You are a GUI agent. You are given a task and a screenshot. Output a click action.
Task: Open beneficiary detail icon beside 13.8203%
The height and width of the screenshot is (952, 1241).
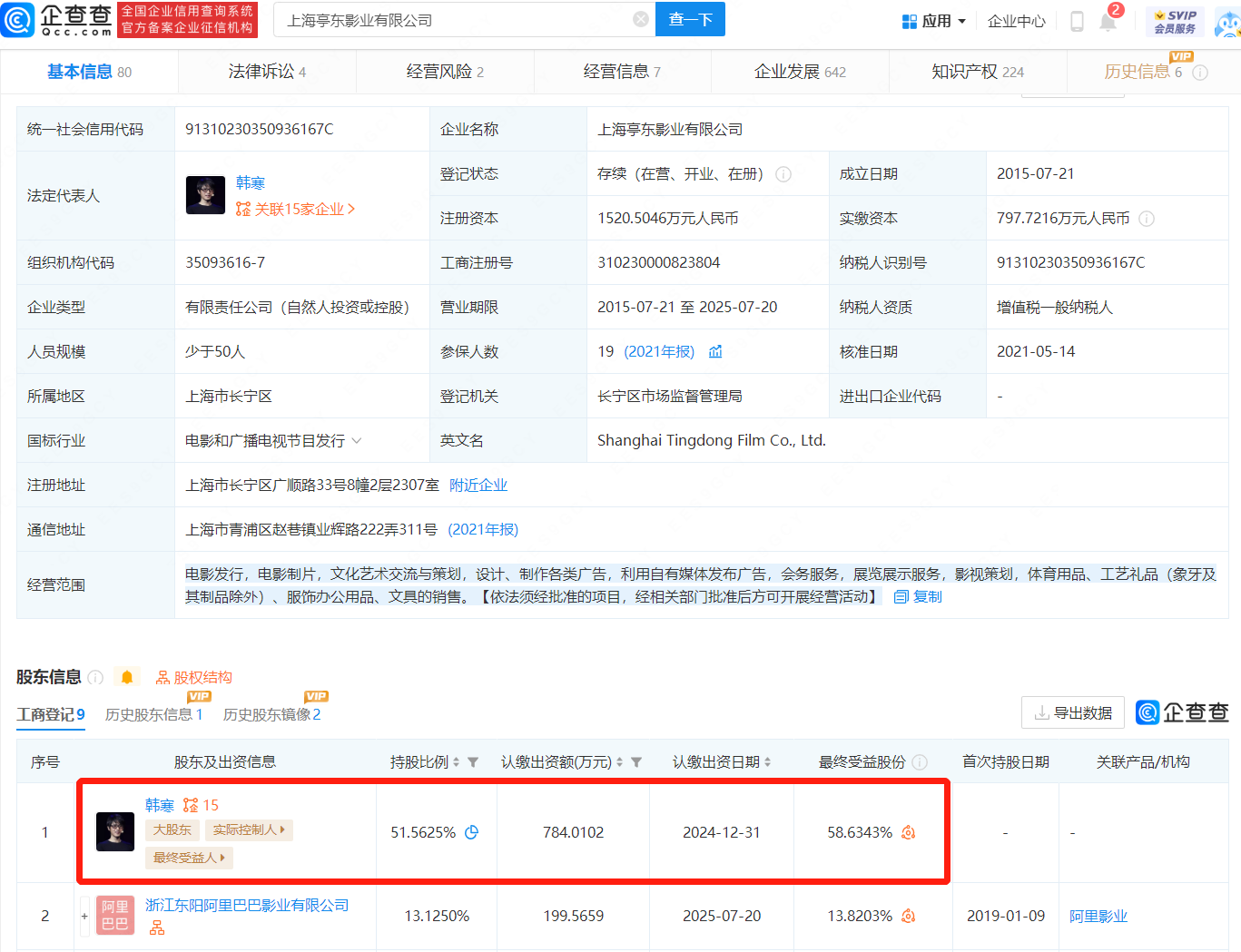tap(908, 916)
